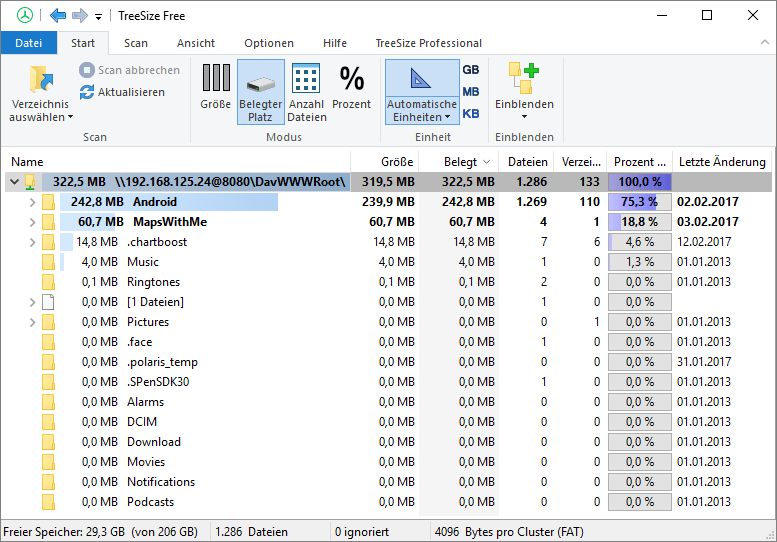Open Verzeichnis auswählen folder picker

(41, 92)
